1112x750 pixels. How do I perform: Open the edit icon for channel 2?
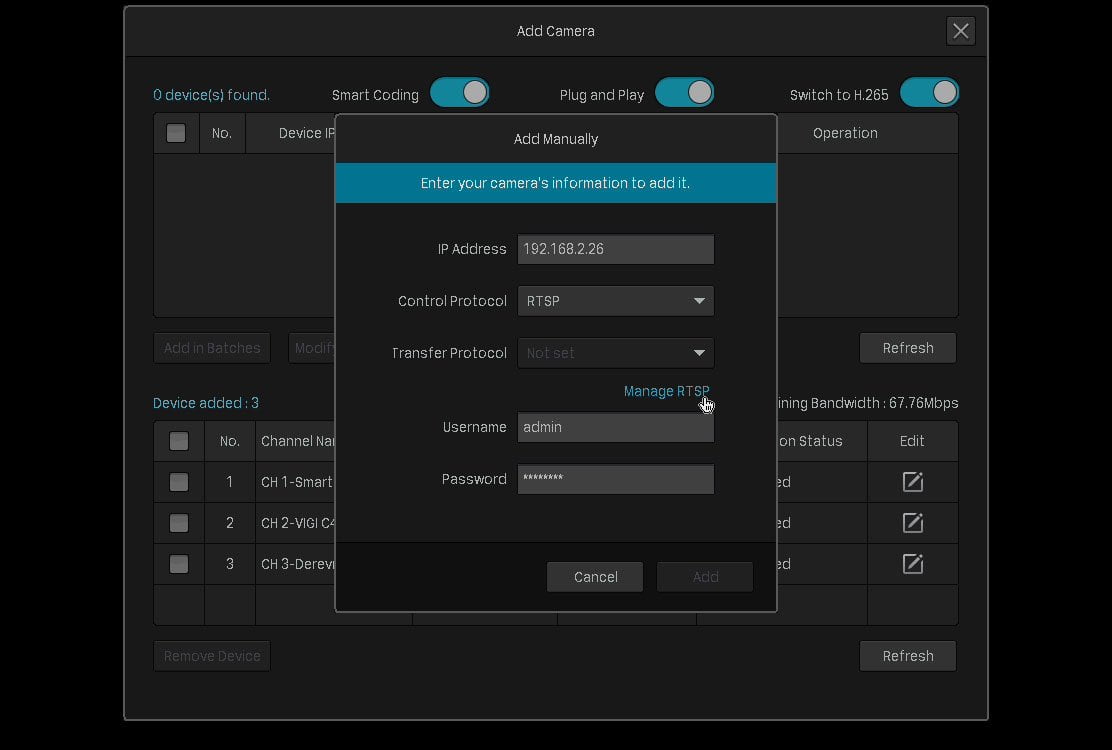tap(912, 523)
